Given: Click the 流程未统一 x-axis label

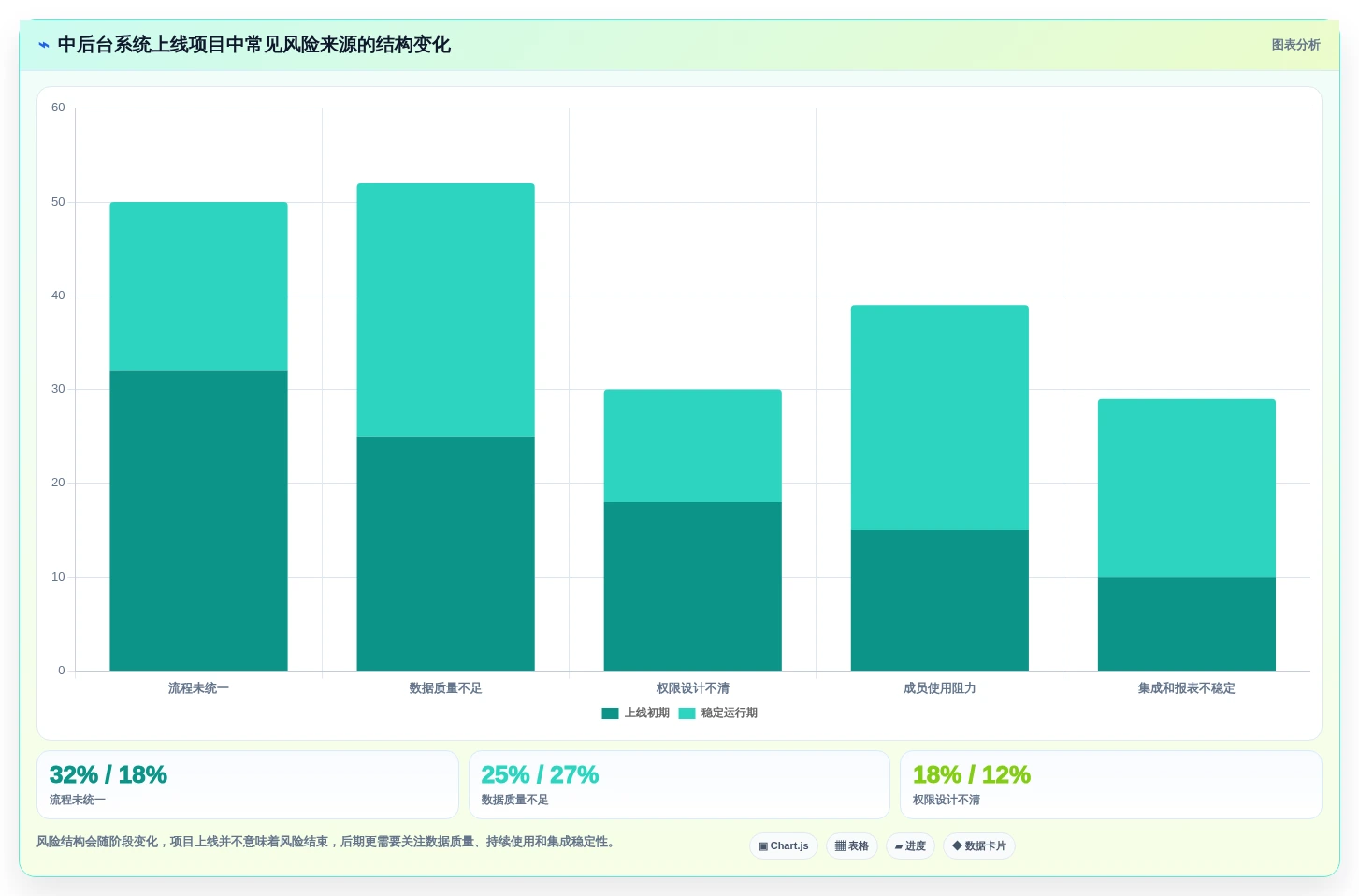Looking at the screenshot, I should coord(198,688).
